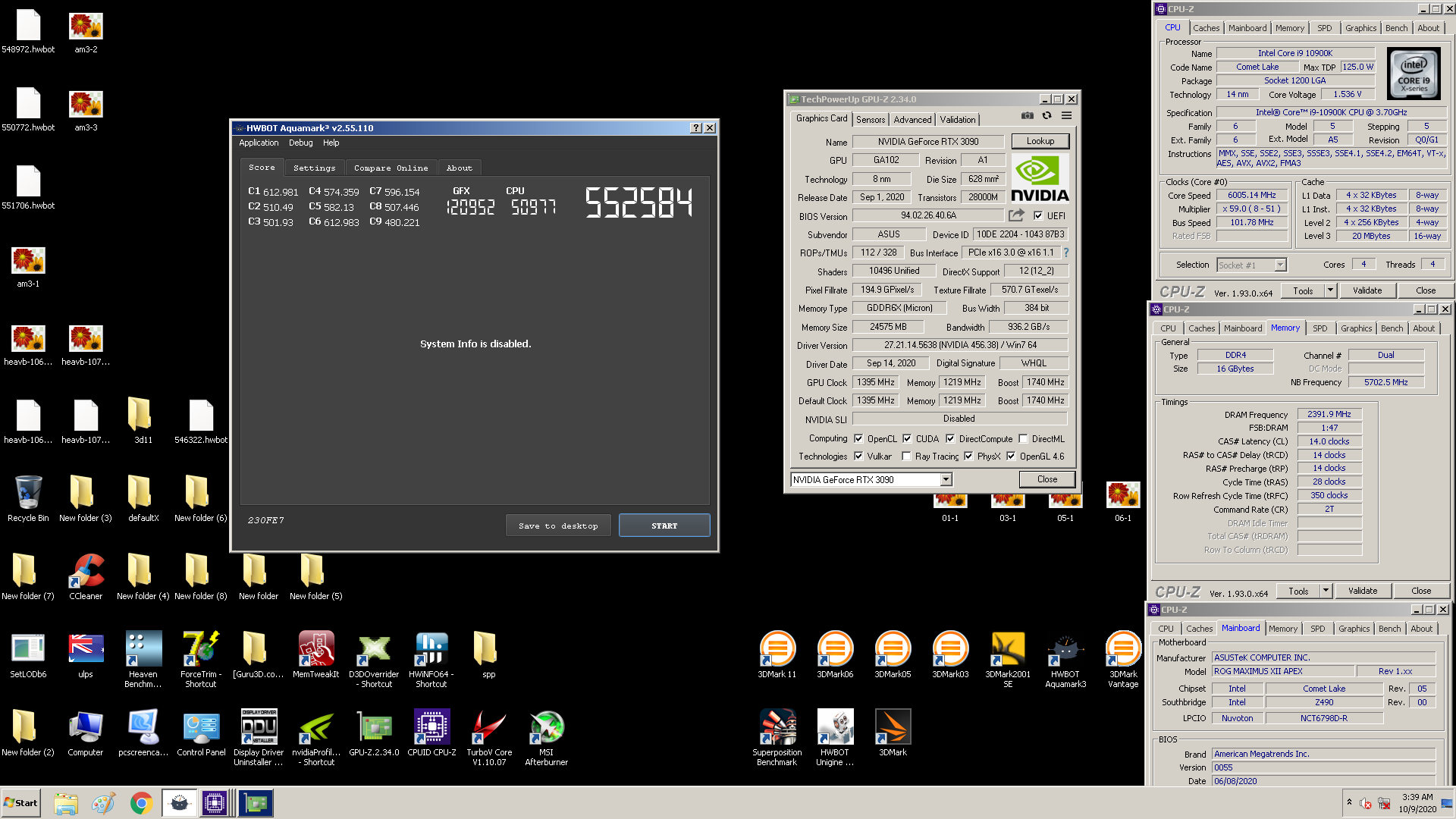Click the Aquamark help question mark button
This screenshot has height=819, width=1456.
click(x=696, y=128)
